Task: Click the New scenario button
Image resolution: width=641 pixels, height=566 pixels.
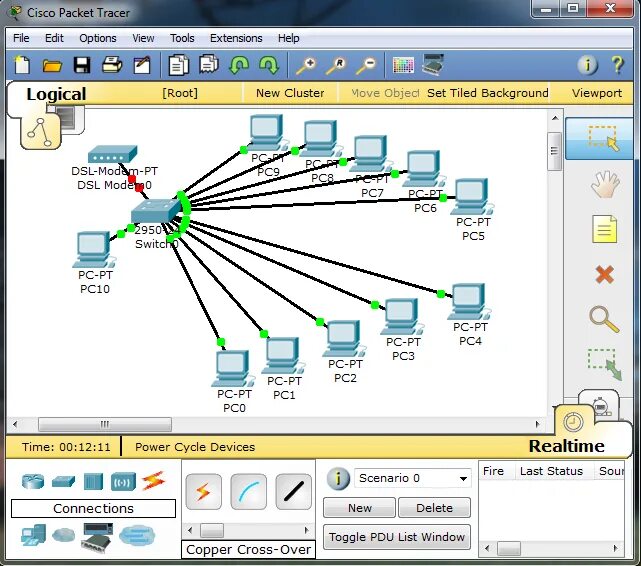Action: pos(360,508)
